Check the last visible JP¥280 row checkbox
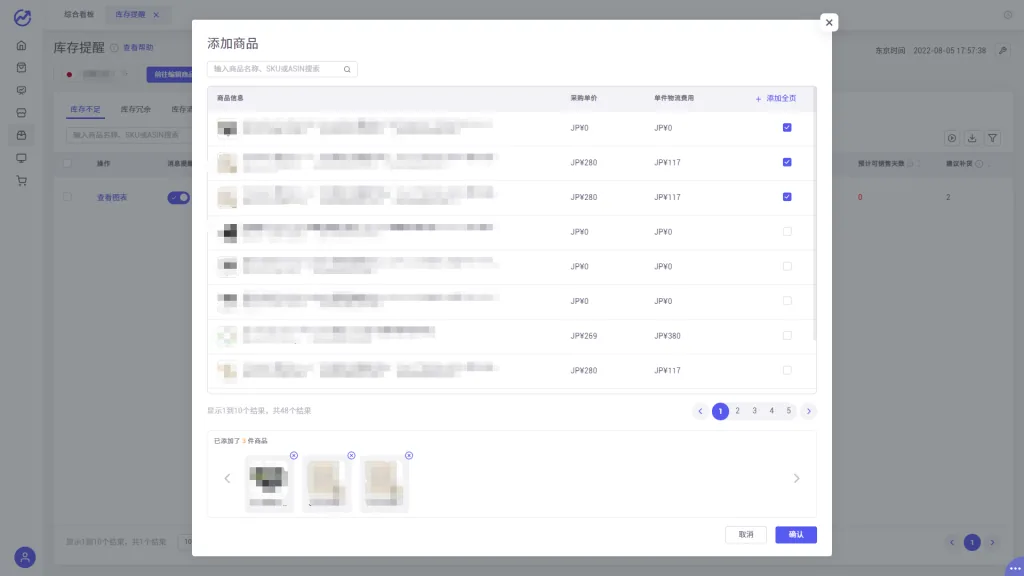Image resolution: width=1024 pixels, height=576 pixels. point(787,370)
